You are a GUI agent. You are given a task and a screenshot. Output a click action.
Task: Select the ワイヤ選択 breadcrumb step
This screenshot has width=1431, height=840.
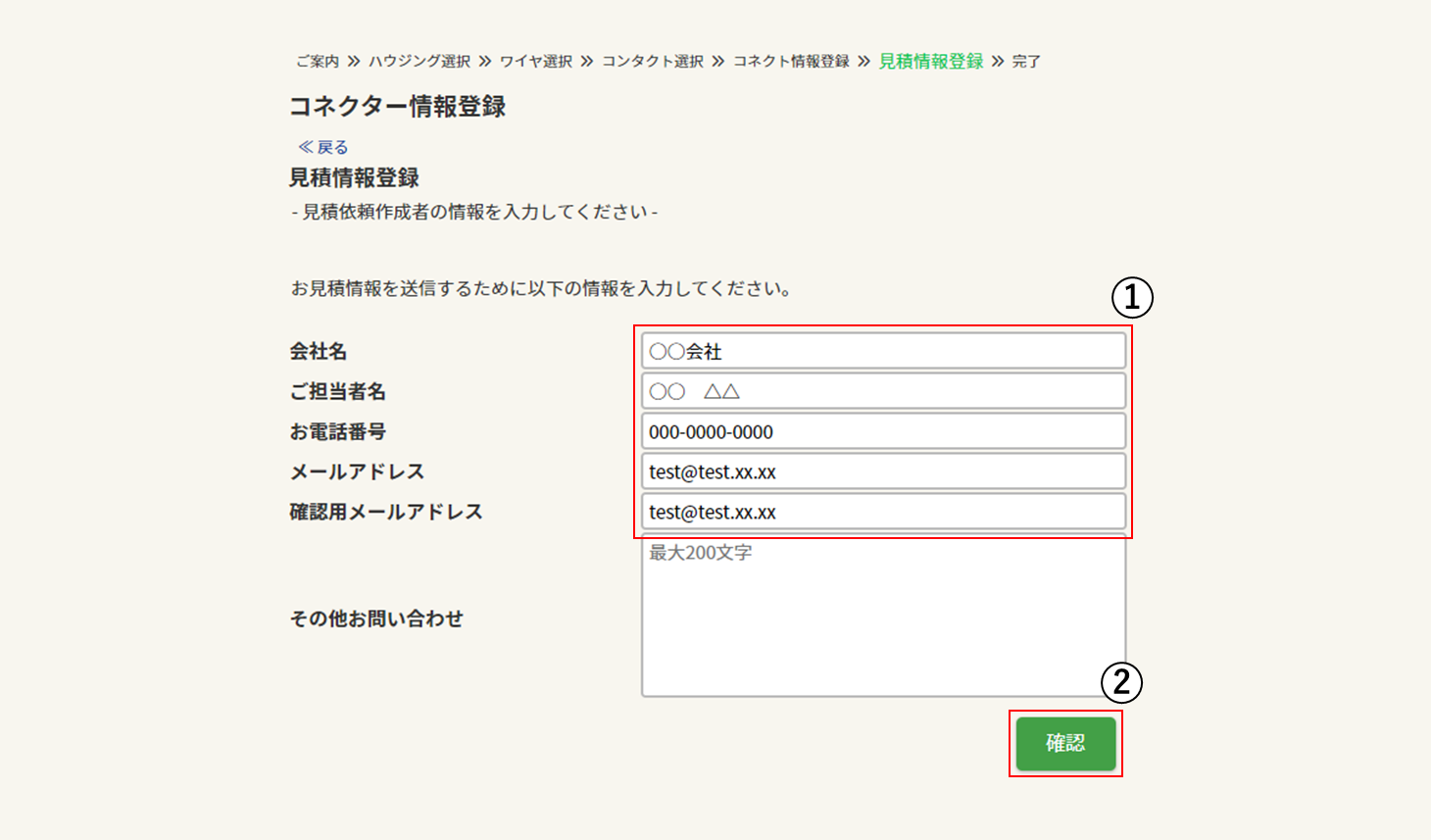(x=536, y=62)
